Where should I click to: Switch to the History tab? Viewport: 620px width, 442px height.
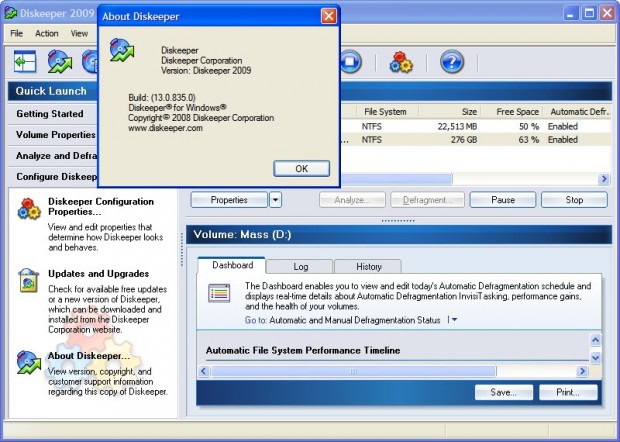tap(368, 266)
